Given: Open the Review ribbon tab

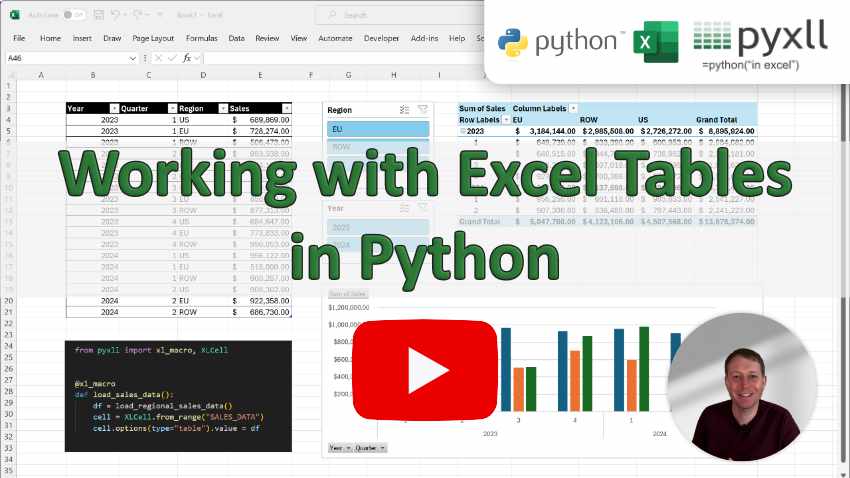Looking at the screenshot, I should pyautogui.click(x=267, y=38).
